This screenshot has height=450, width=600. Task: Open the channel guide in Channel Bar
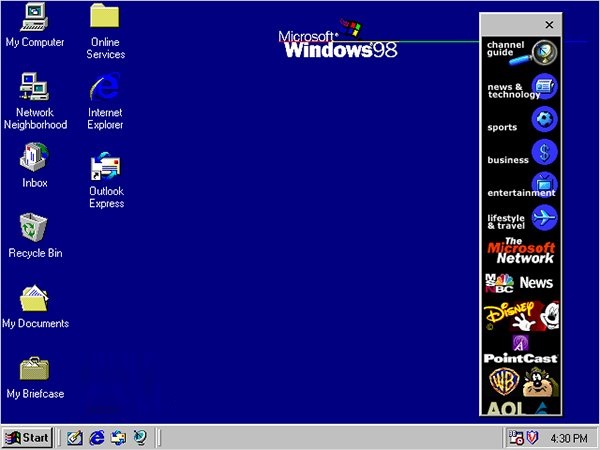click(521, 52)
